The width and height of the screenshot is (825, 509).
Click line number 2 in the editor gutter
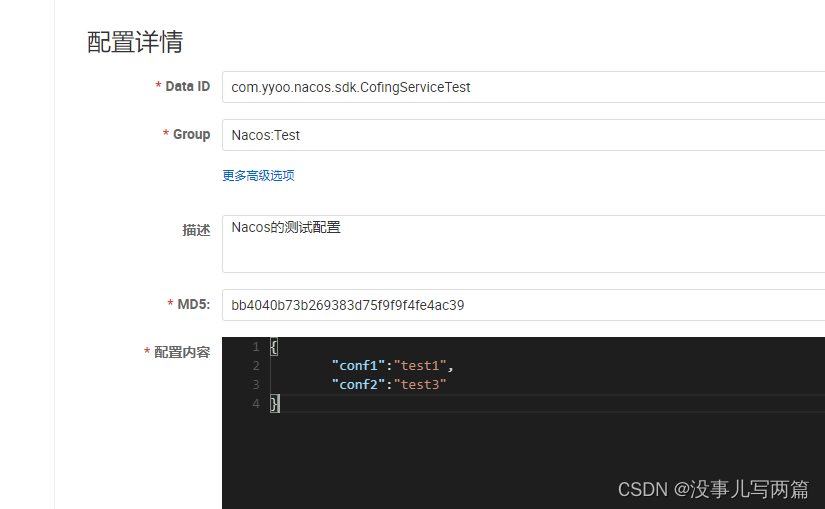pyautogui.click(x=256, y=365)
